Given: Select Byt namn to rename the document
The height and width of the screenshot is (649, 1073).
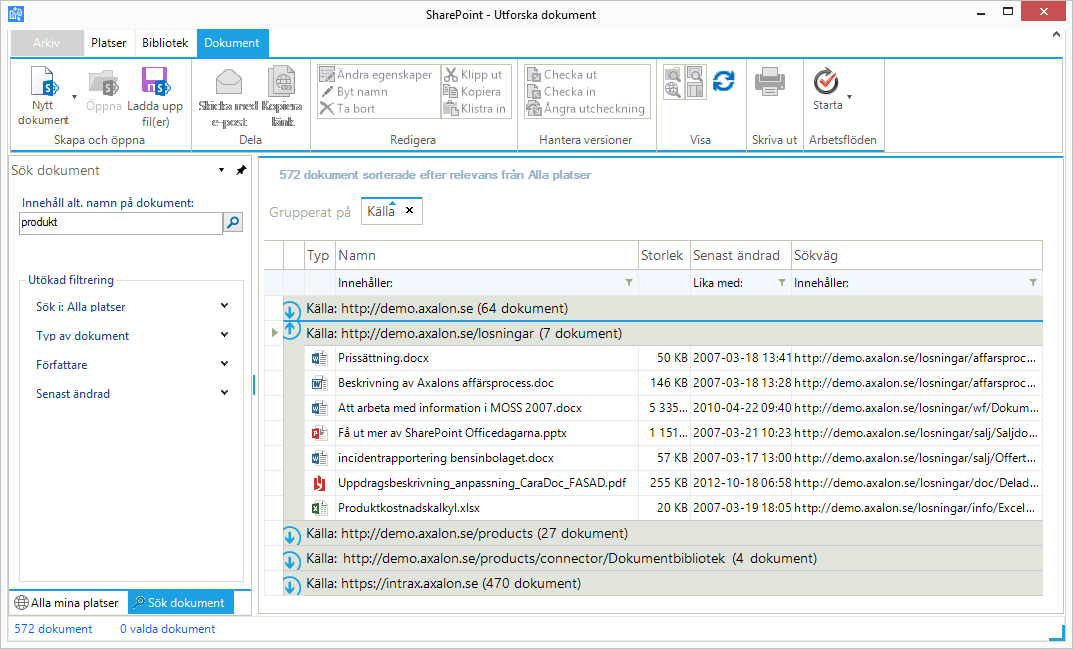Looking at the screenshot, I should click(354, 92).
